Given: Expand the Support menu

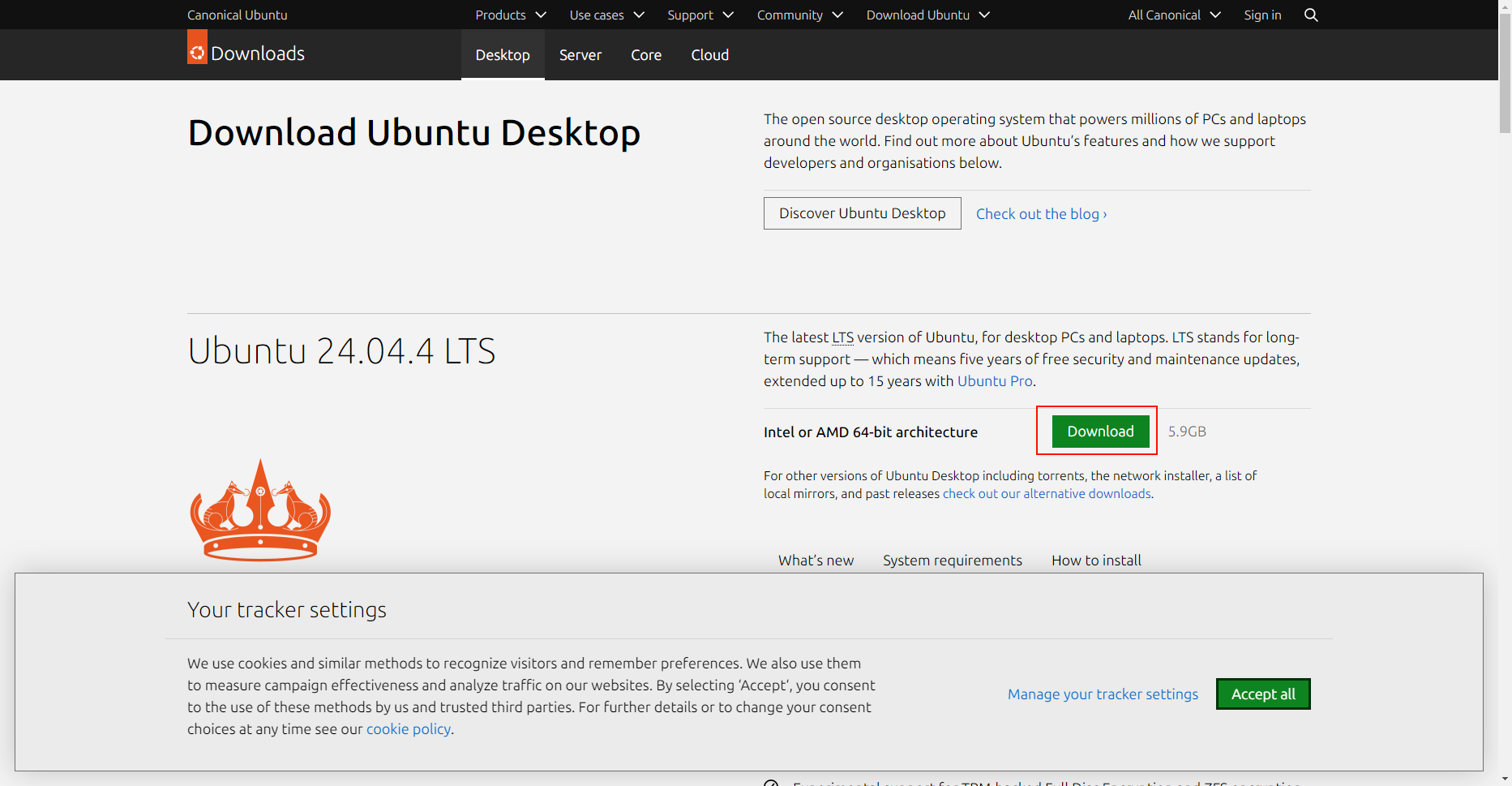Looking at the screenshot, I should point(700,15).
